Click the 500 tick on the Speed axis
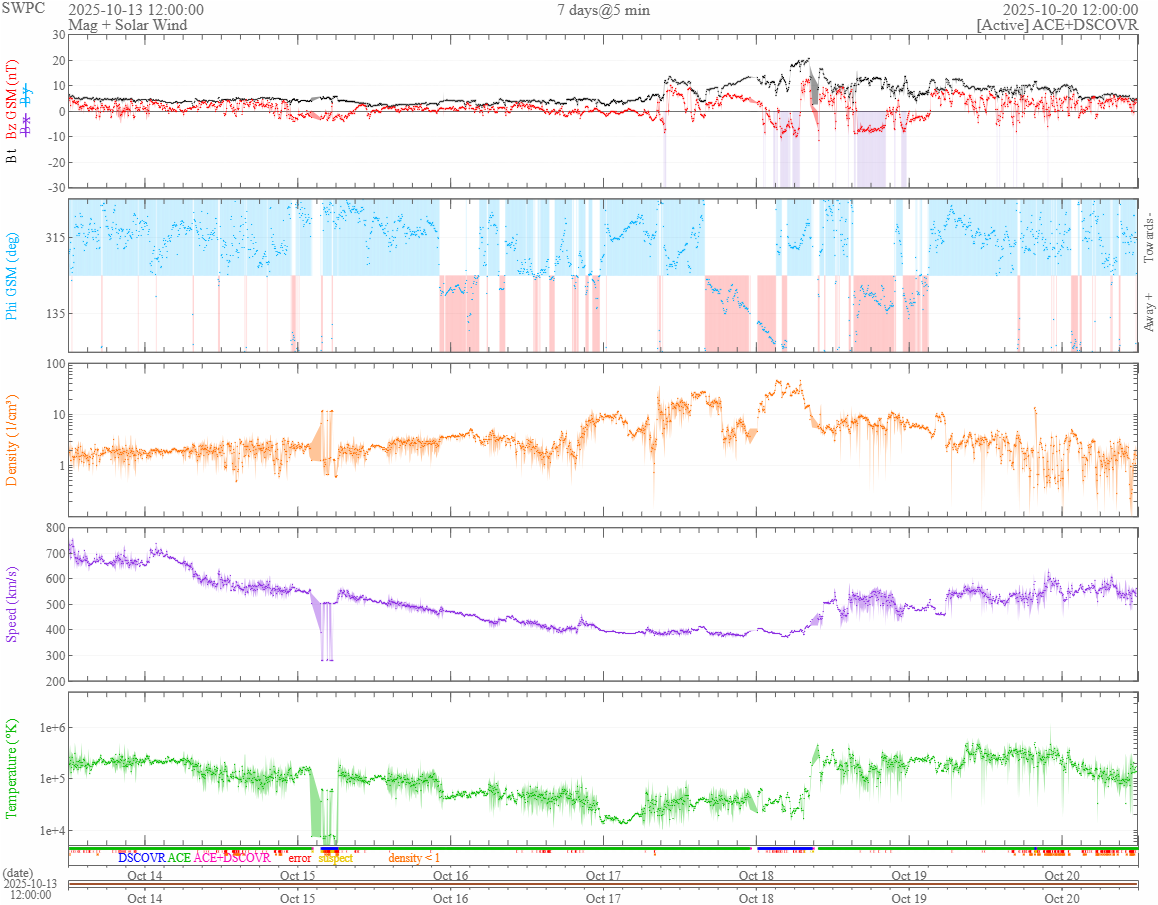Viewport: 1158px width, 905px height. click(56, 604)
